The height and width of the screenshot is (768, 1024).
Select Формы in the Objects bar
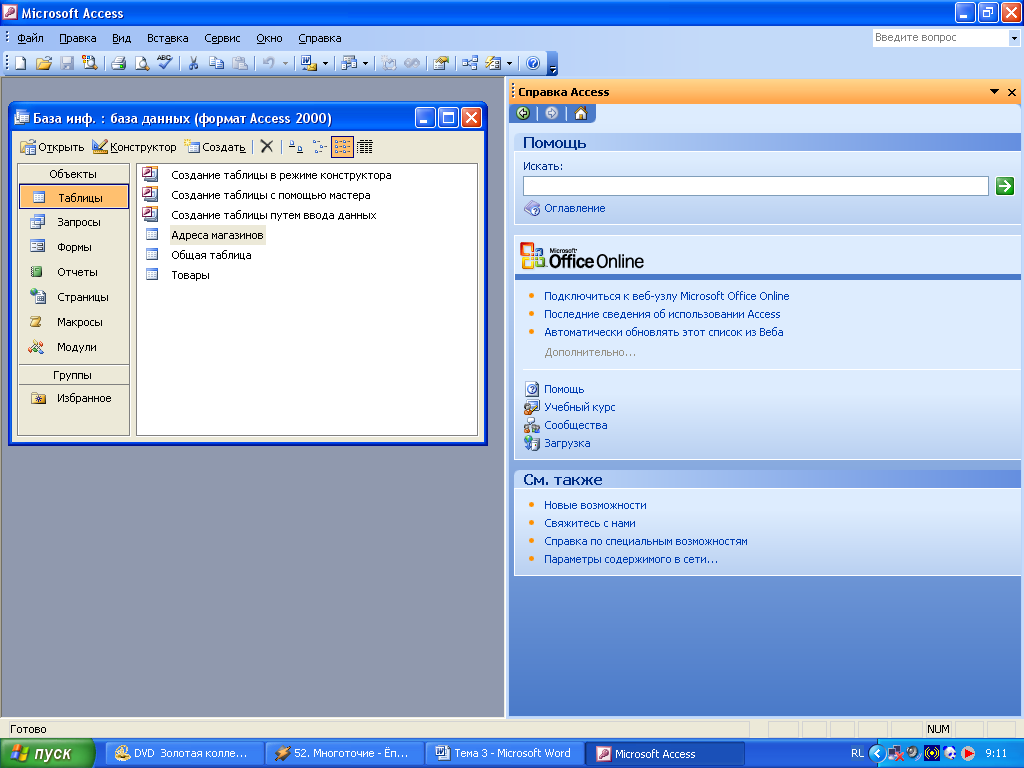(x=73, y=247)
